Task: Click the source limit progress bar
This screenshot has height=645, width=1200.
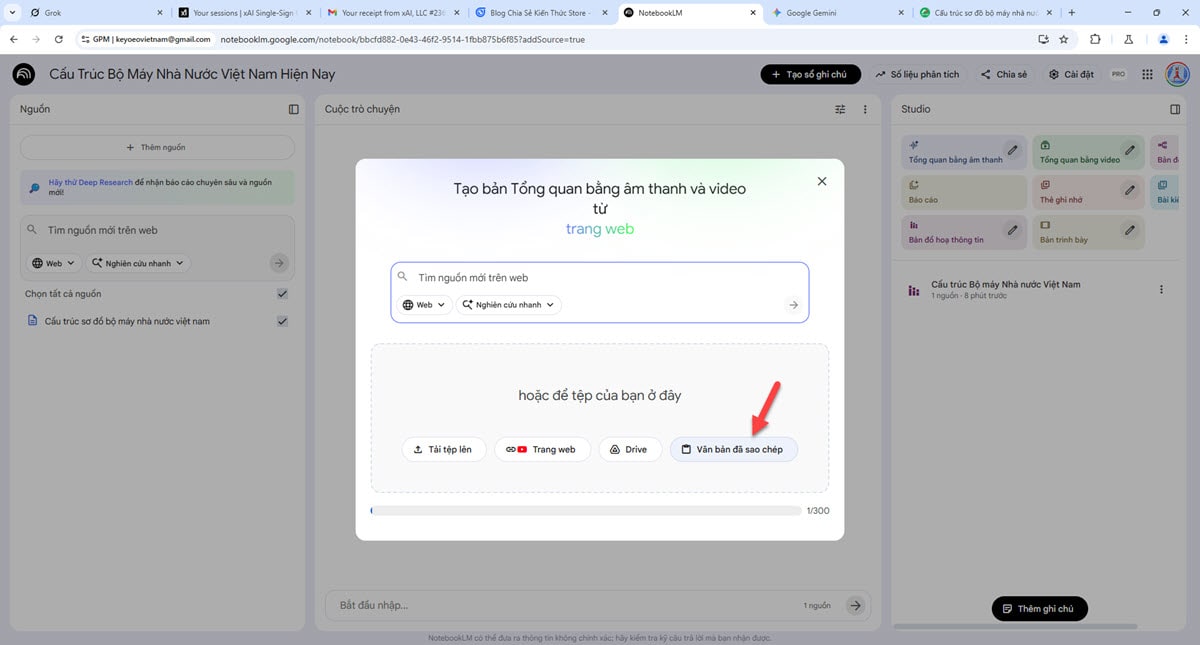Action: [585, 510]
